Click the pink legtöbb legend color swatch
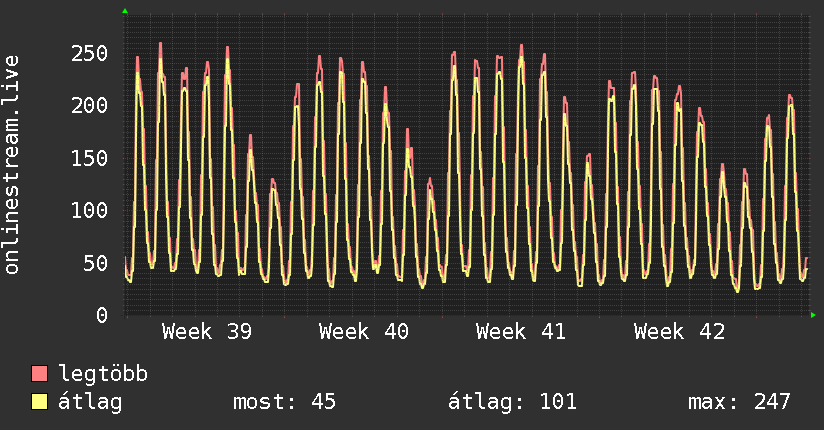Viewport: 824px width, 430px height. 39,373
